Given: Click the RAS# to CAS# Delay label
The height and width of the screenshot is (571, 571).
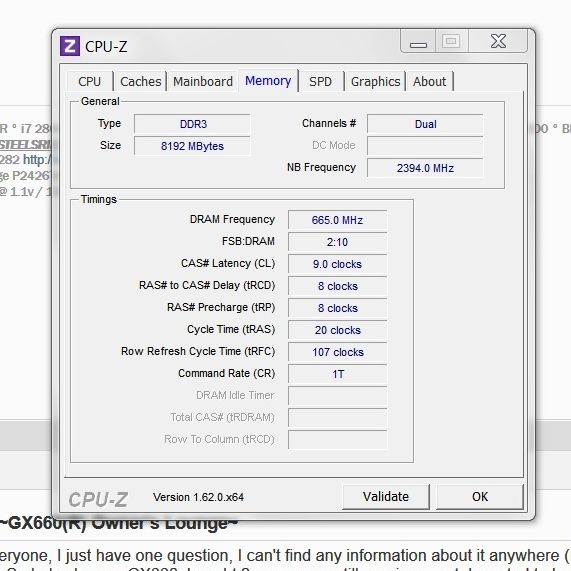Looking at the screenshot, I should [207, 285].
